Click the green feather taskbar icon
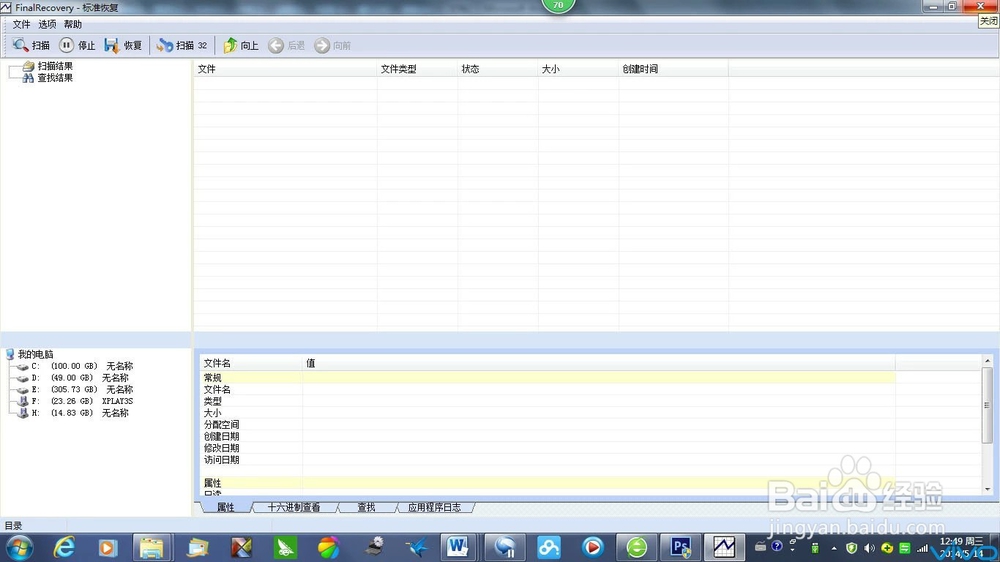This screenshot has height=562, width=1000. [x=285, y=548]
